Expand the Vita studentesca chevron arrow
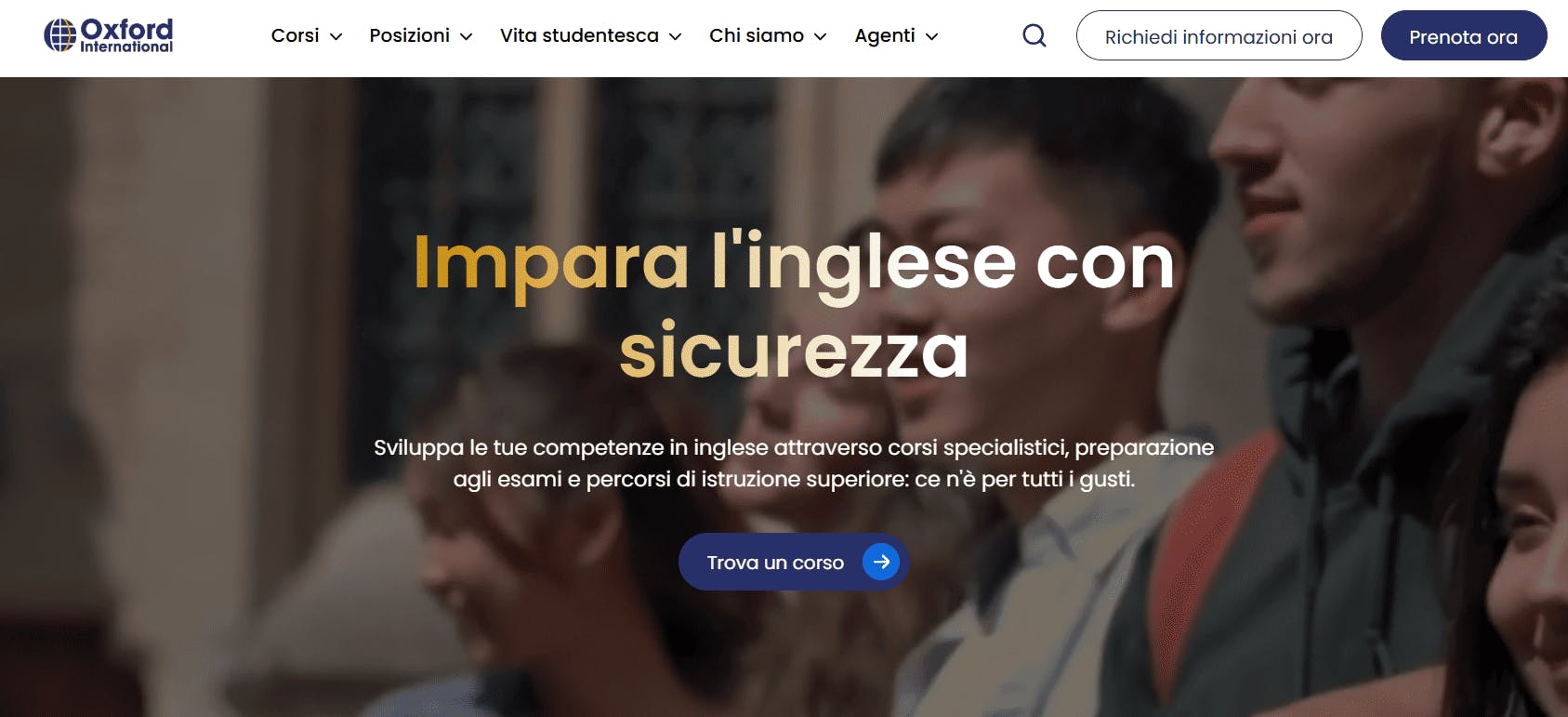The width and height of the screenshot is (1568, 717). (676, 36)
